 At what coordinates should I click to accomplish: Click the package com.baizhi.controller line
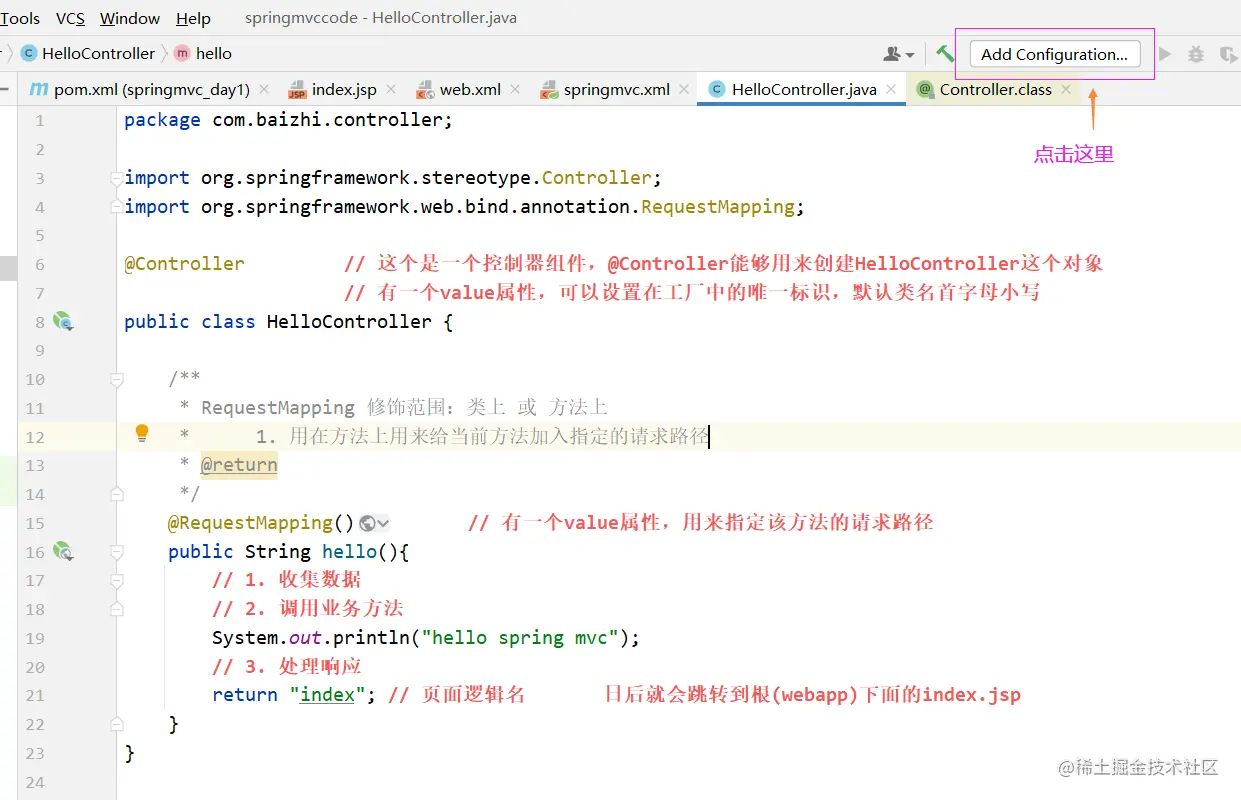click(x=289, y=120)
